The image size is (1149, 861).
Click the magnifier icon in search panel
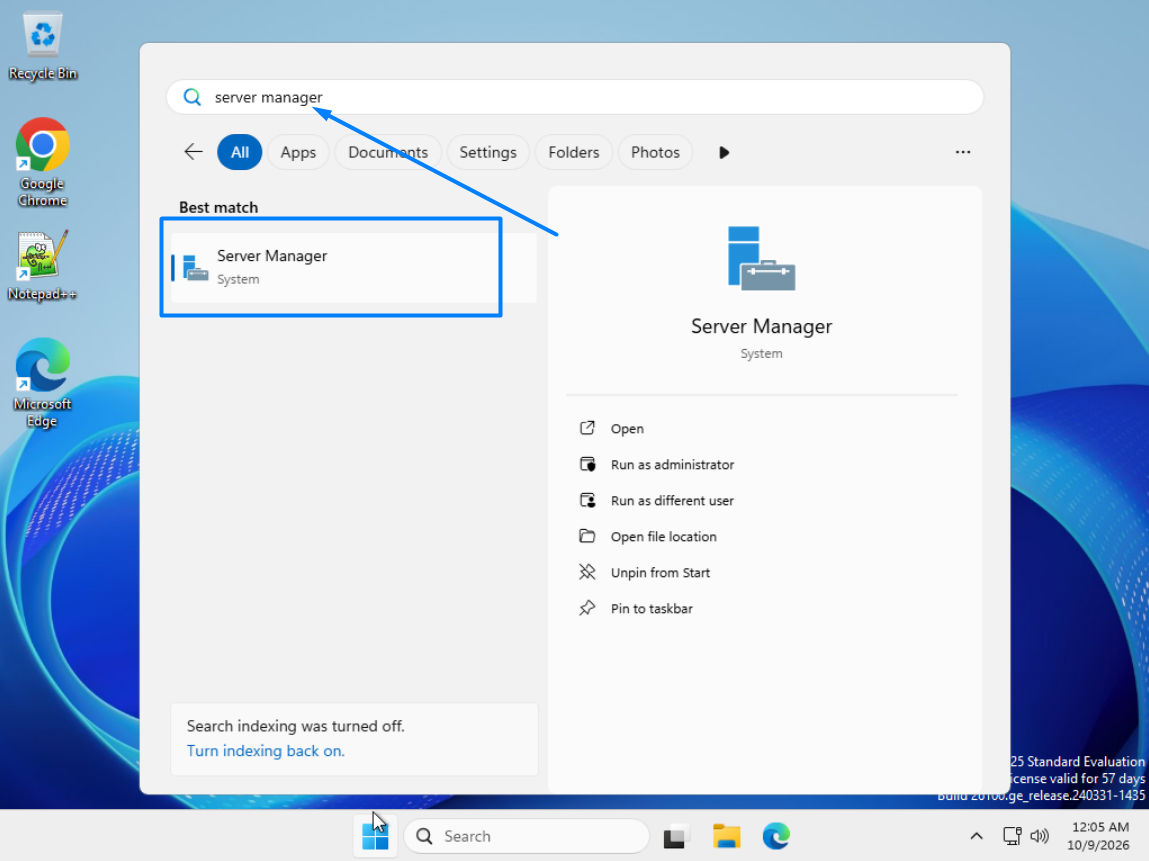pyautogui.click(x=192, y=97)
